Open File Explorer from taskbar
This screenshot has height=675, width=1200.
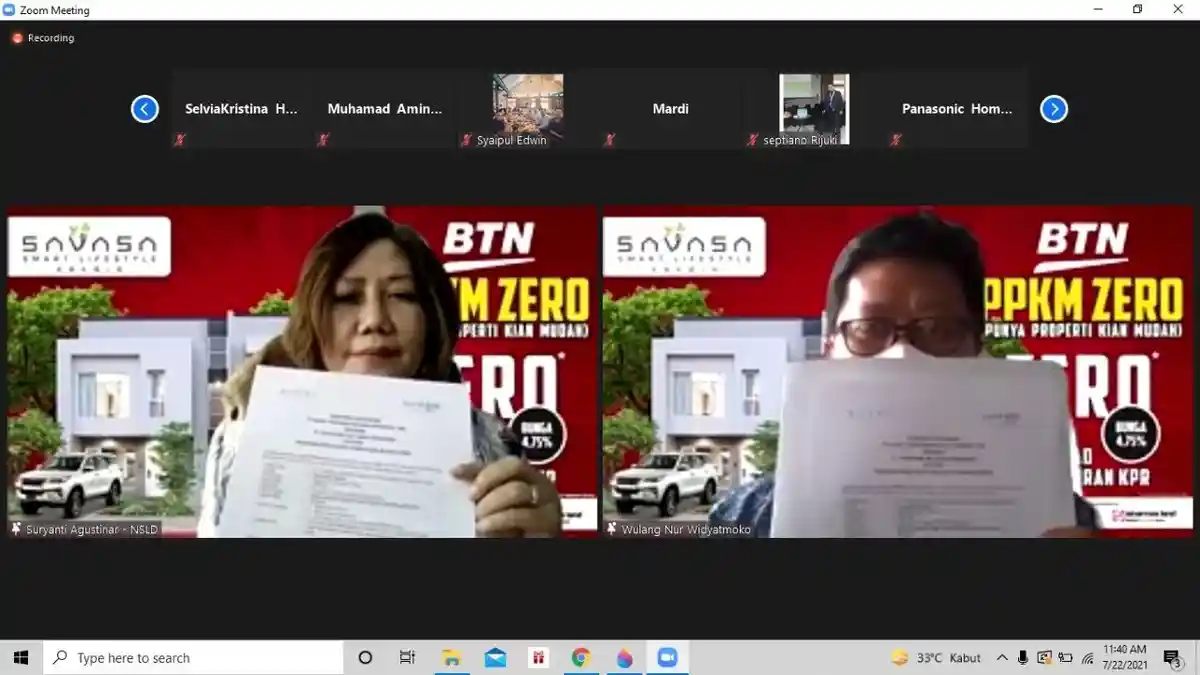(x=451, y=657)
